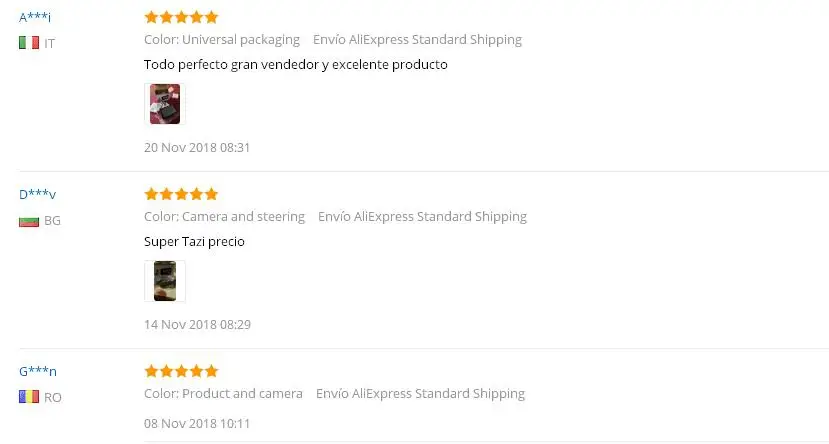This screenshot has width=829, height=444.
Task: Click the Bulgaria flag icon
Action: pos(28,220)
